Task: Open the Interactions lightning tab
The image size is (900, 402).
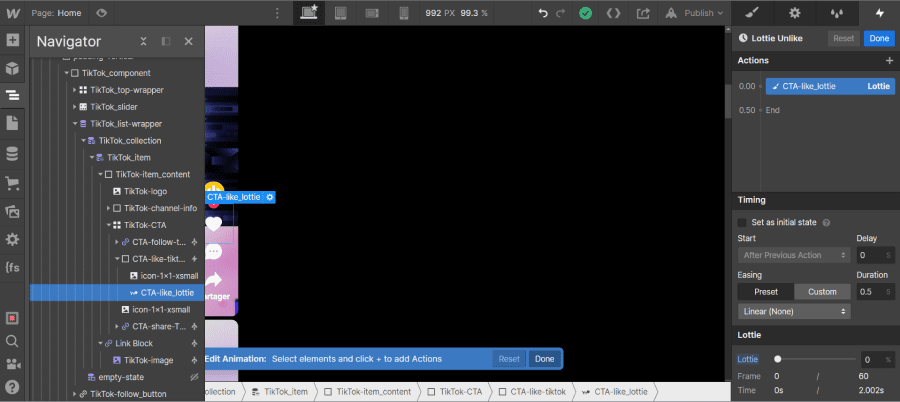Action: 880,13
